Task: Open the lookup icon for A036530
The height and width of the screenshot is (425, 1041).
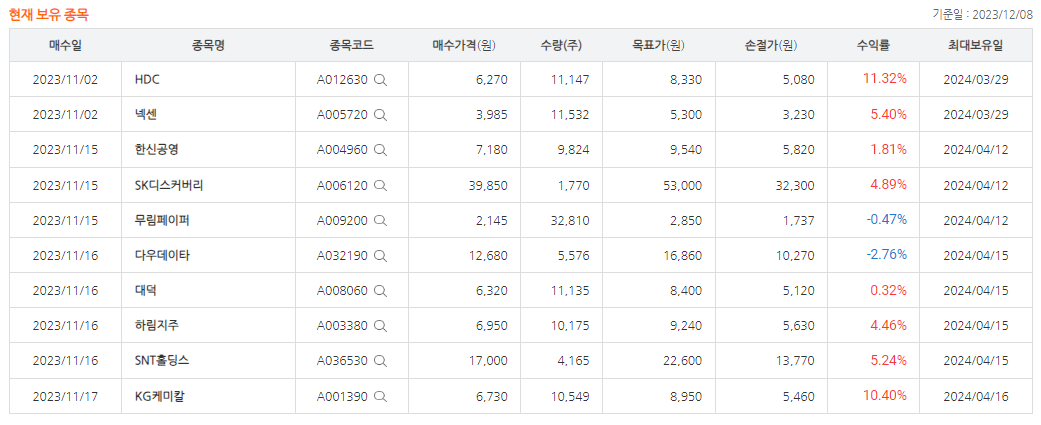Action: point(380,361)
